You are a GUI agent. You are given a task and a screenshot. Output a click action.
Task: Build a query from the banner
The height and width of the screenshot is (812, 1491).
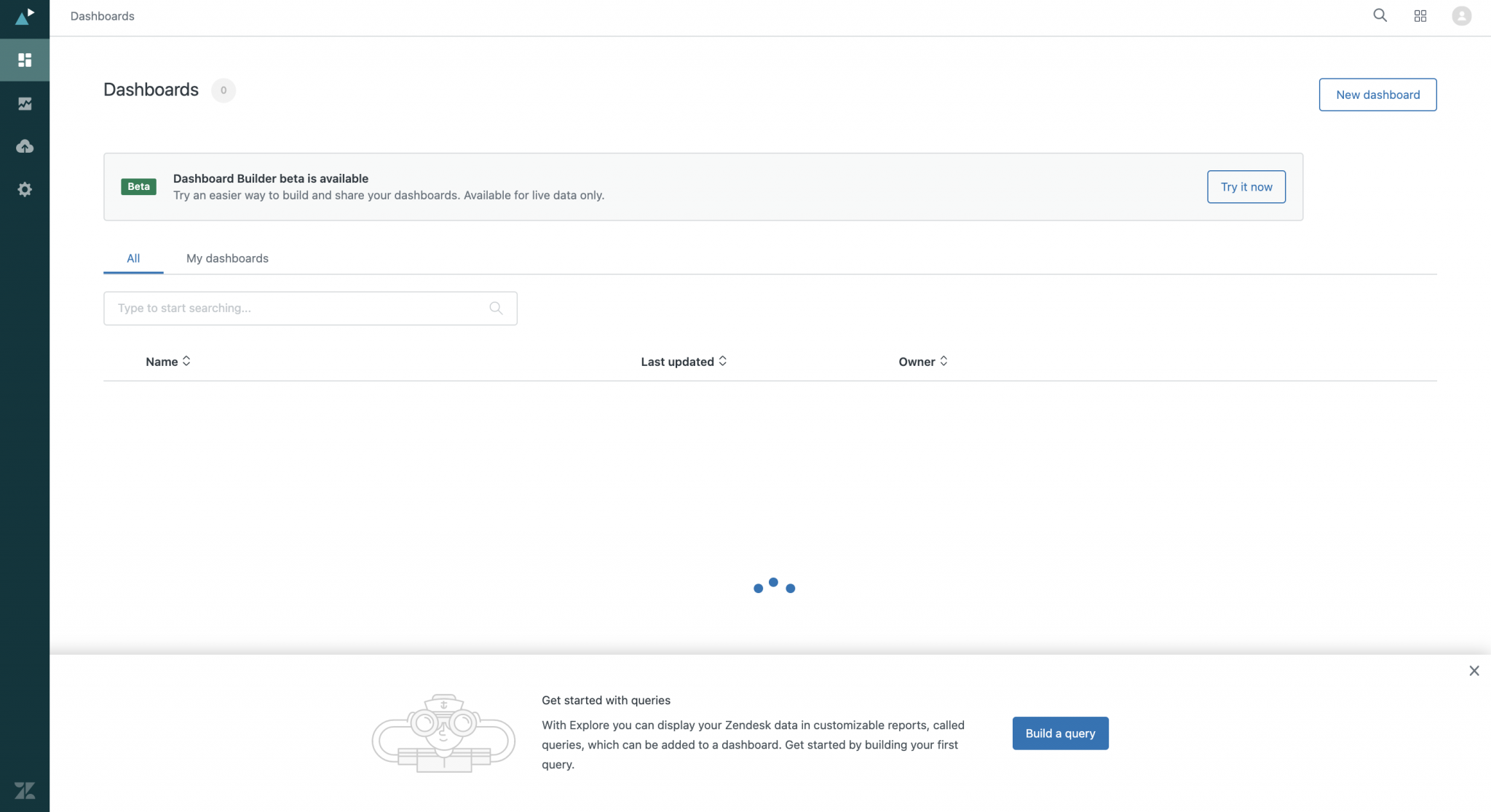1060,733
